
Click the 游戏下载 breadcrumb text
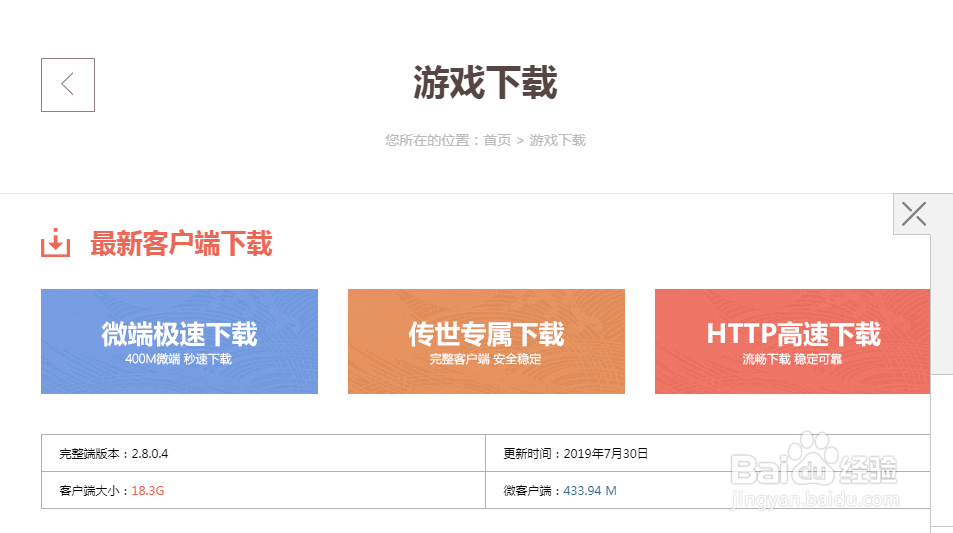(557, 140)
